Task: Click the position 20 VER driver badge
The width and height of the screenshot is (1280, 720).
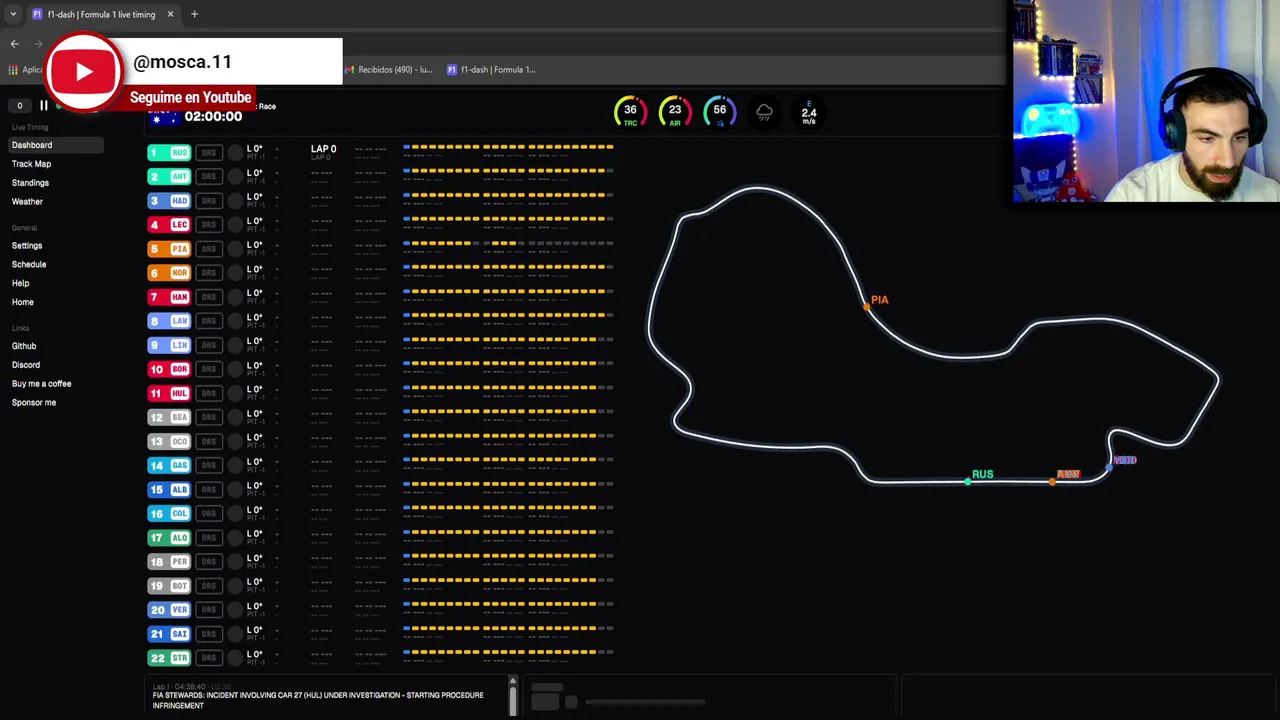Action: [169, 610]
